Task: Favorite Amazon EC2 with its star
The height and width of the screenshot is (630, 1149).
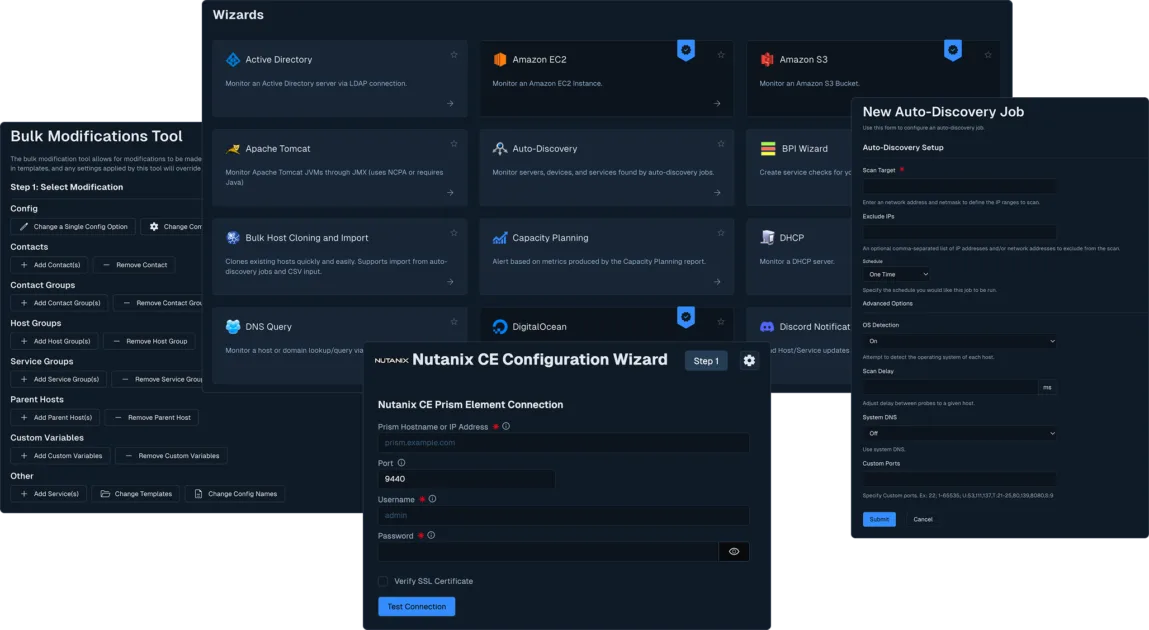Action: 721,55
